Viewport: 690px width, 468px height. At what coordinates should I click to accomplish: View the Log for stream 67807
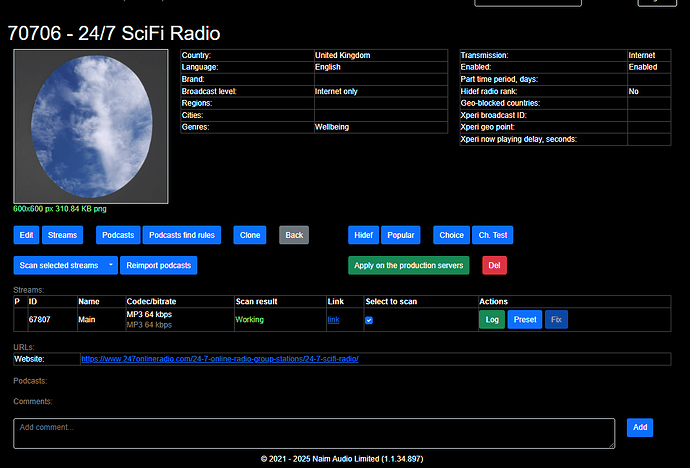492,320
